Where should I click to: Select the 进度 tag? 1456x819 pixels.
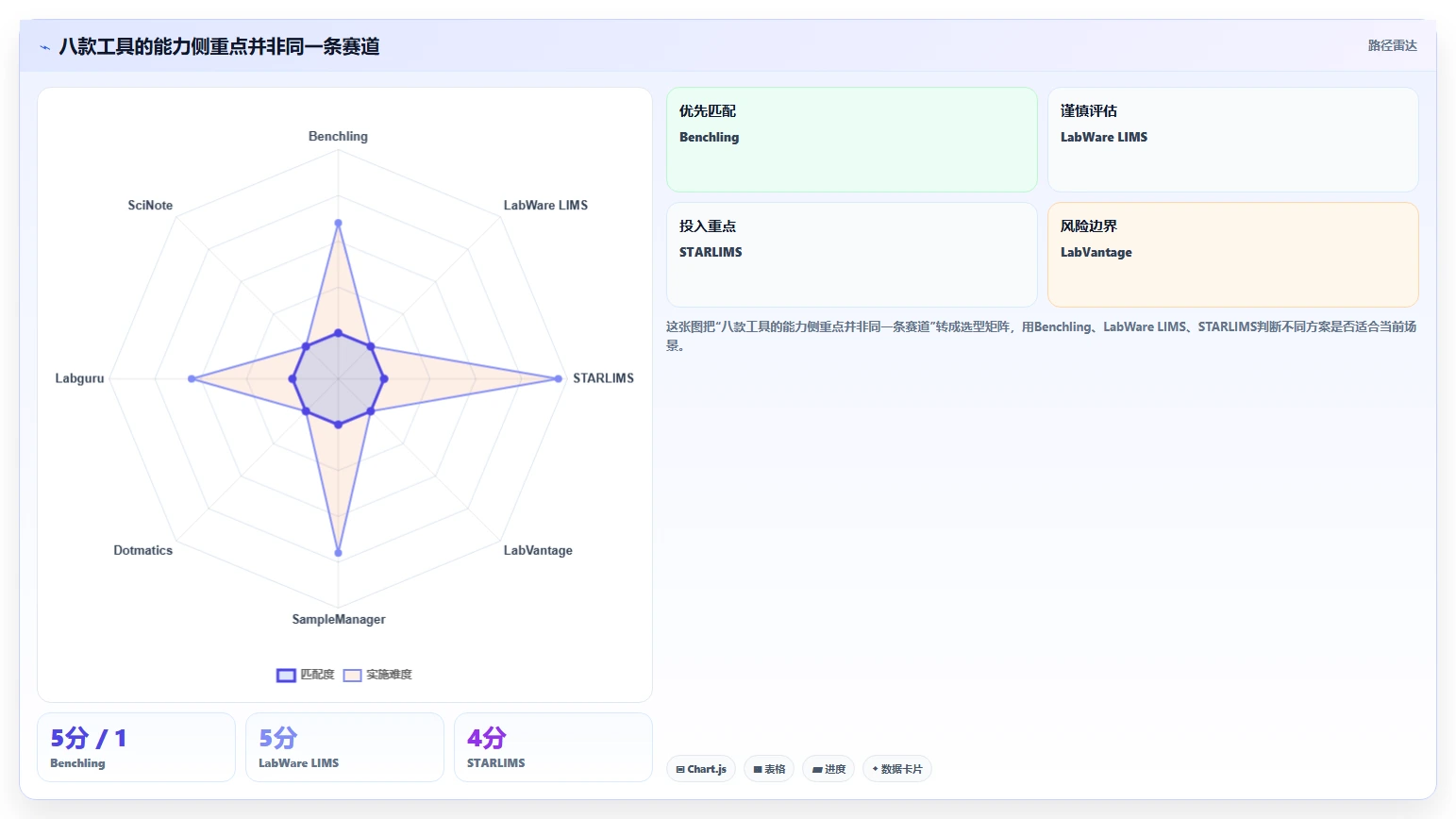tap(828, 769)
